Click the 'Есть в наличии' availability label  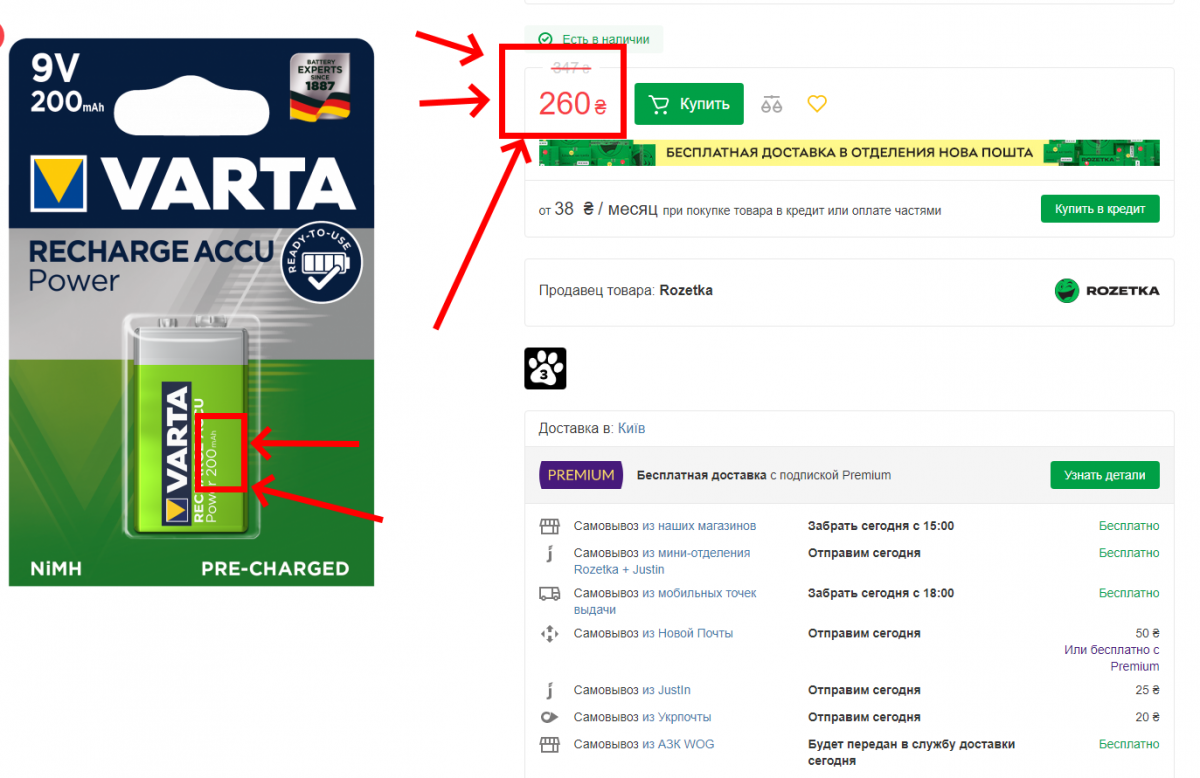[x=606, y=40]
